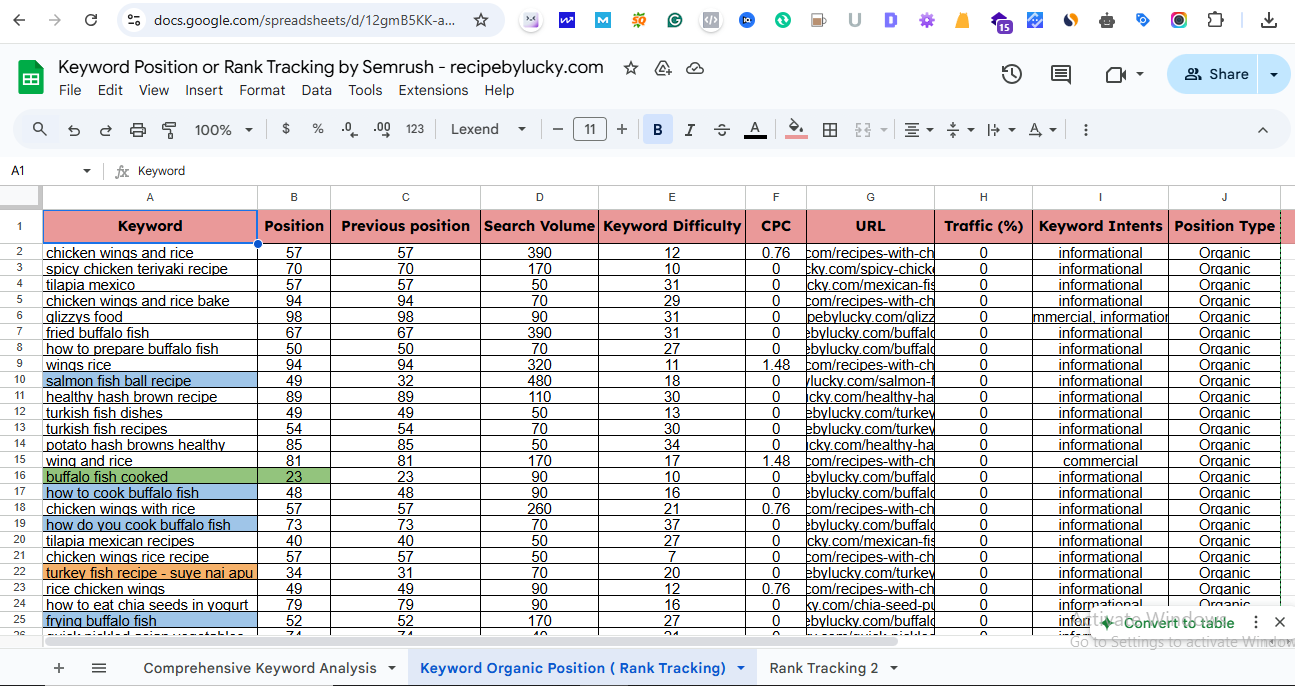1295x686 pixels.
Task: Open the search menus magnifier tool
Action: coord(40,129)
